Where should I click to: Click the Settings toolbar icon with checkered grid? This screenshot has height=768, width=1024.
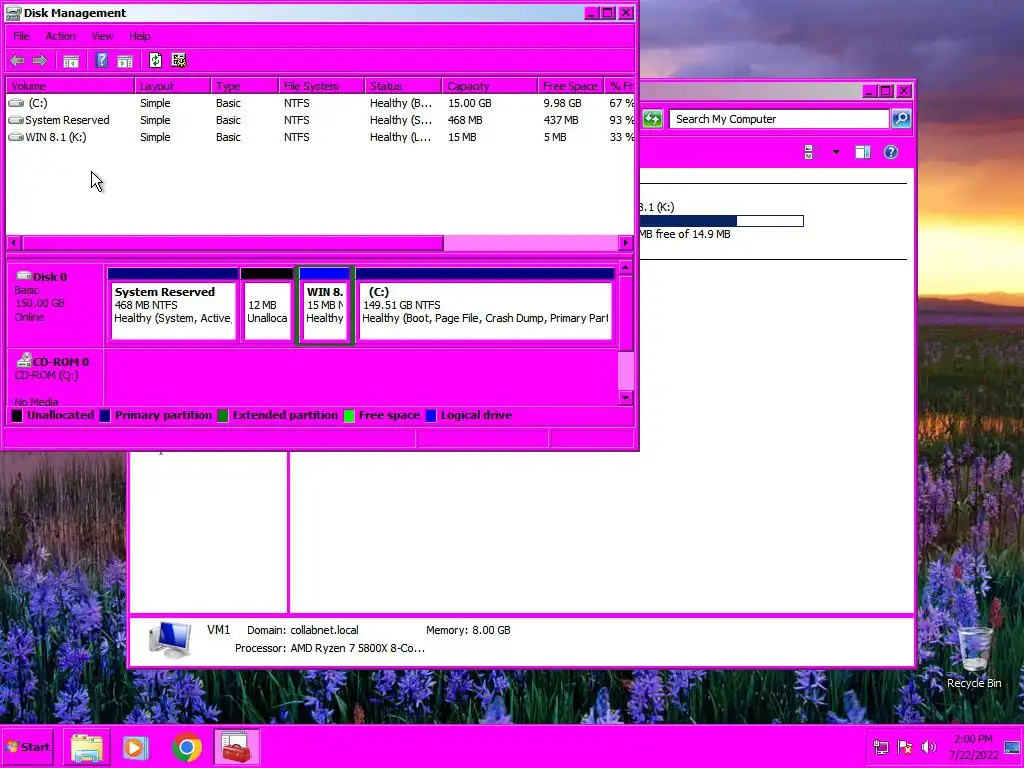coord(178,60)
